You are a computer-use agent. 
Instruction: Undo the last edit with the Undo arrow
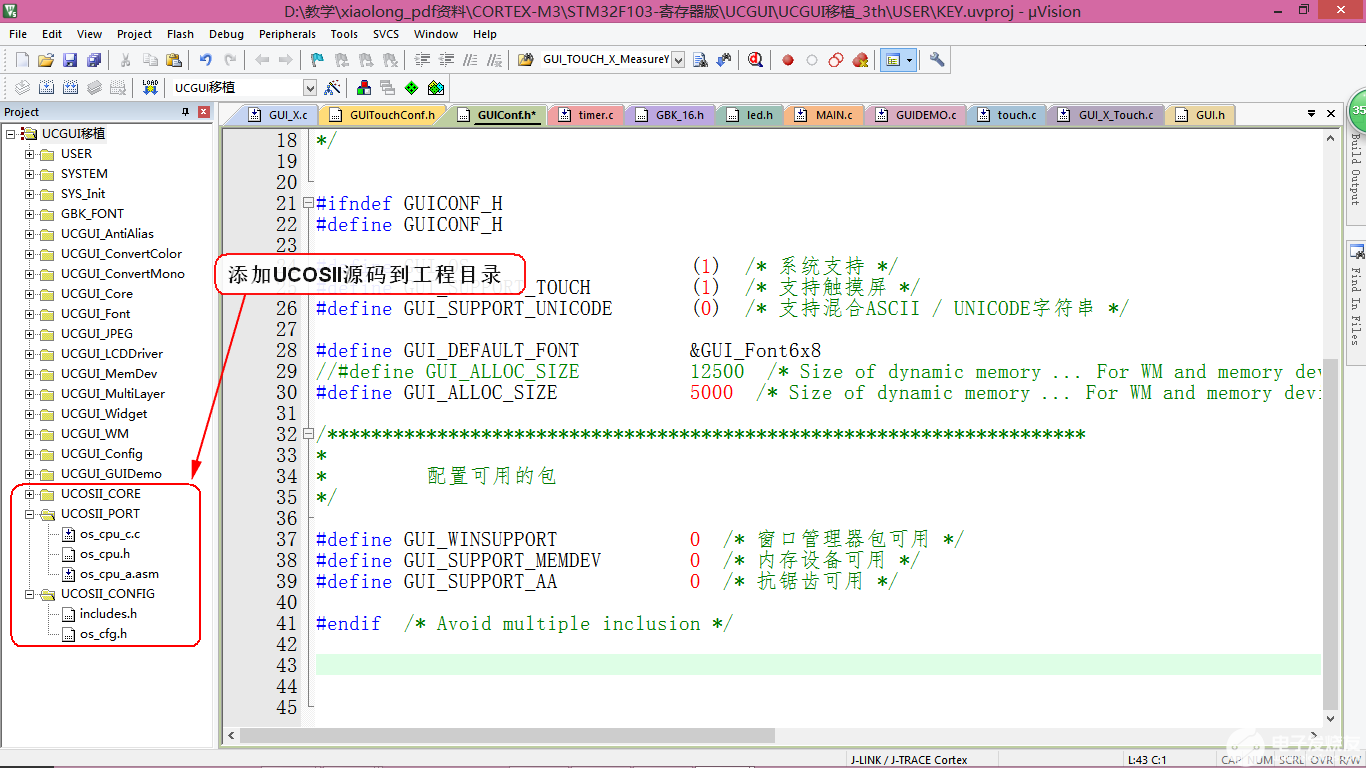(206, 60)
